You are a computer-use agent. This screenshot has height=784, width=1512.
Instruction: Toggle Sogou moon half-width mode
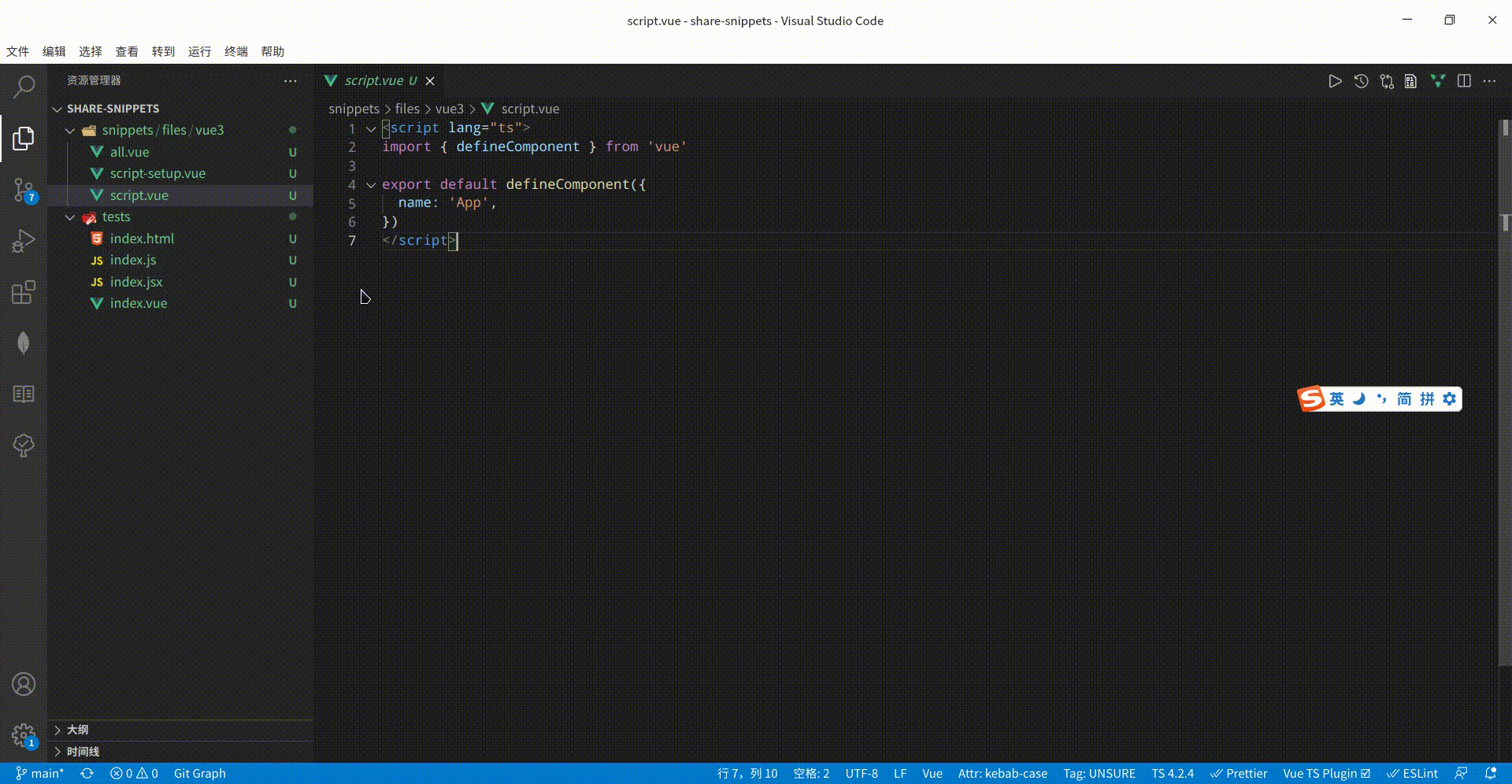pyautogui.click(x=1359, y=399)
